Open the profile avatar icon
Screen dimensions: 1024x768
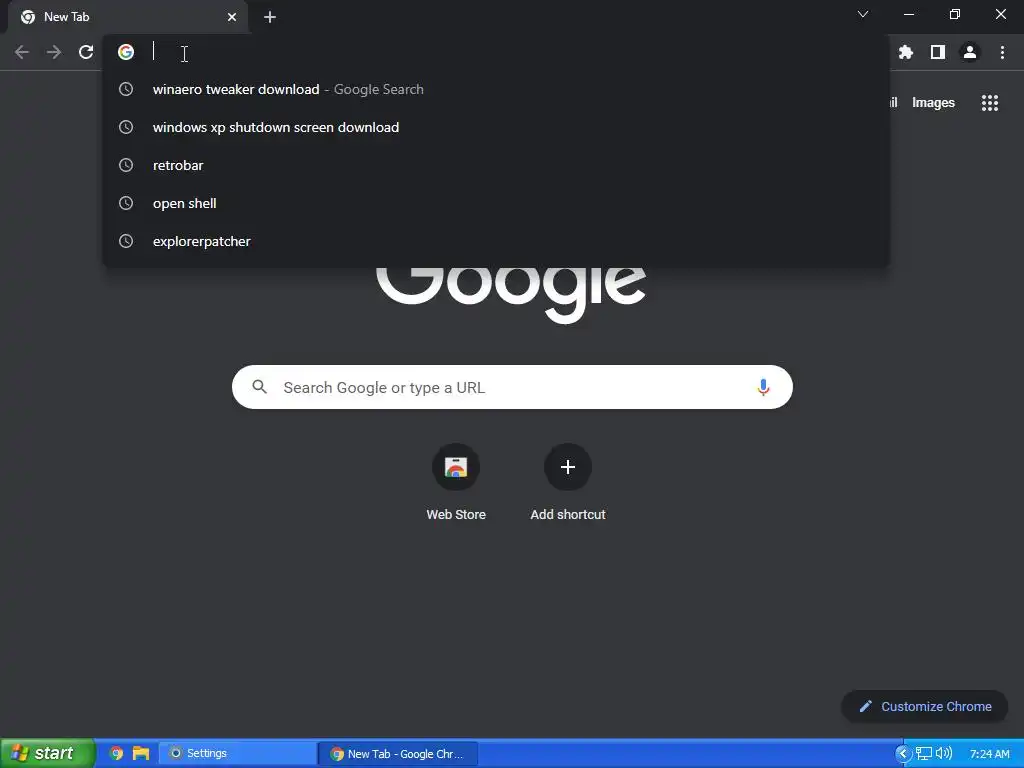[x=970, y=52]
